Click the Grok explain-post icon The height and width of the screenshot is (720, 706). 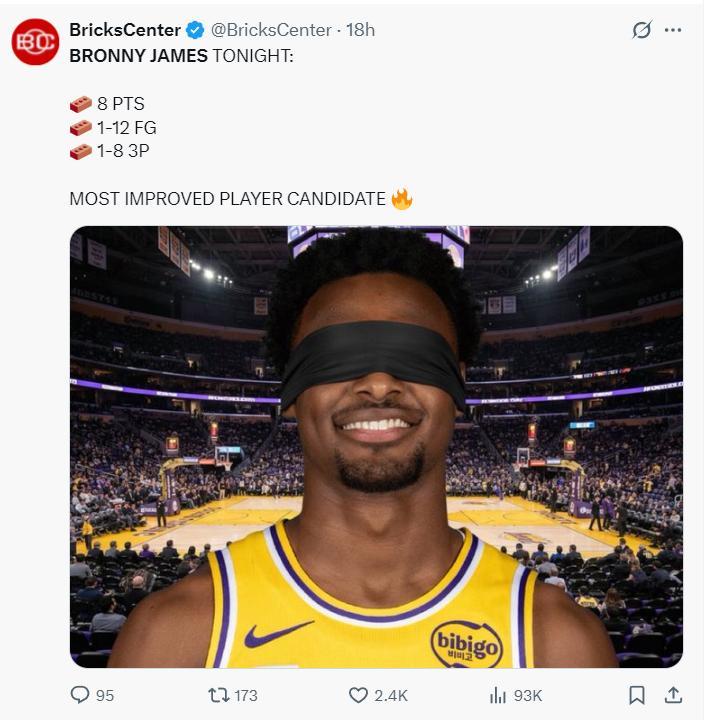[x=642, y=30]
